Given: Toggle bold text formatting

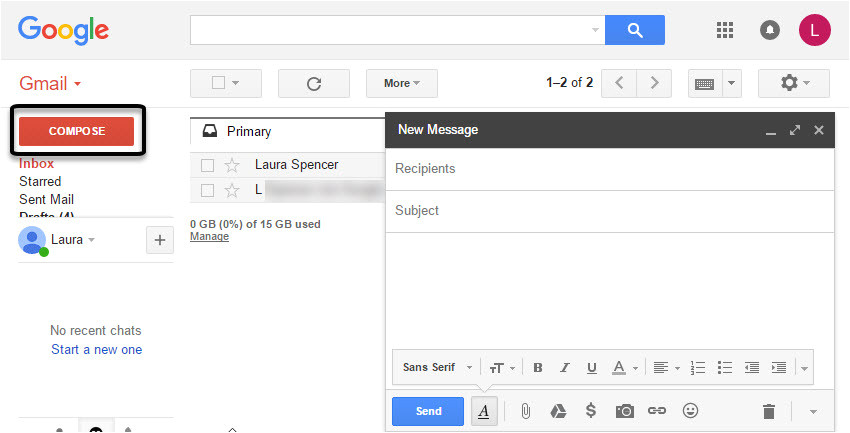Looking at the screenshot, I should coord(538,367).
